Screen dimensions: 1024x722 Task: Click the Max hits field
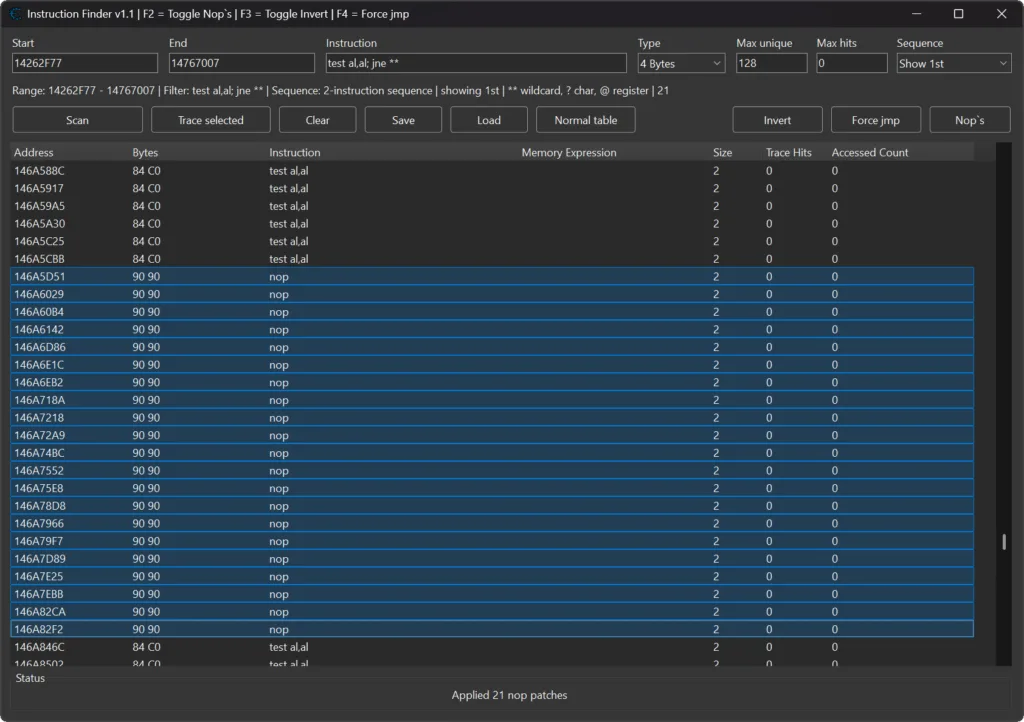852,63
